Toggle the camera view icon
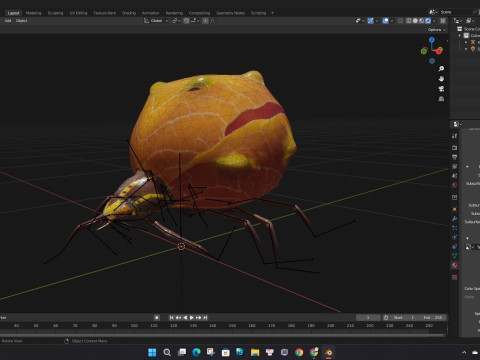This screenshot has width=480, height=360. tap(441, 89)
